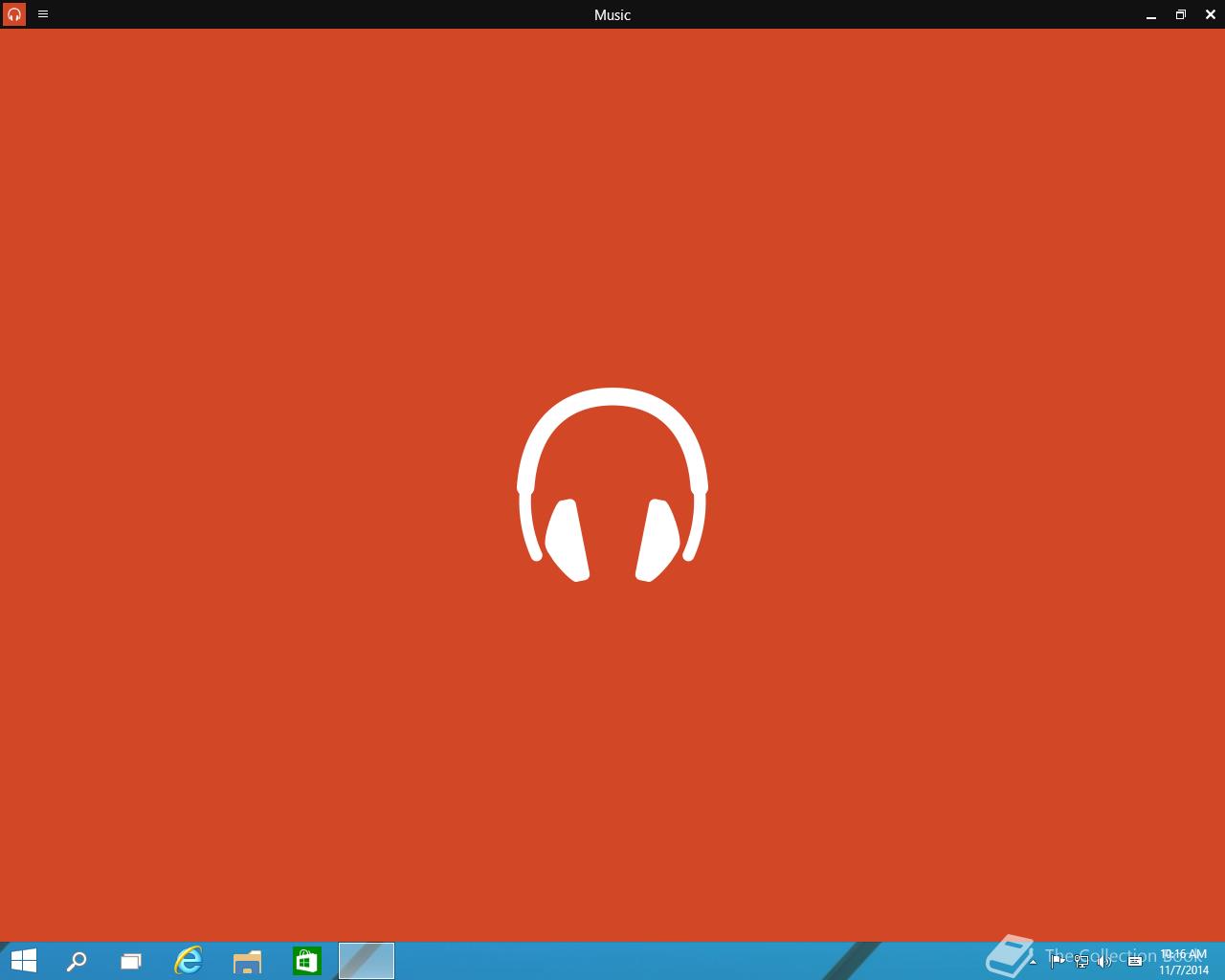1225x980 pixels.
Task: Open the volume speaker tray icon
Action: 1105,961
